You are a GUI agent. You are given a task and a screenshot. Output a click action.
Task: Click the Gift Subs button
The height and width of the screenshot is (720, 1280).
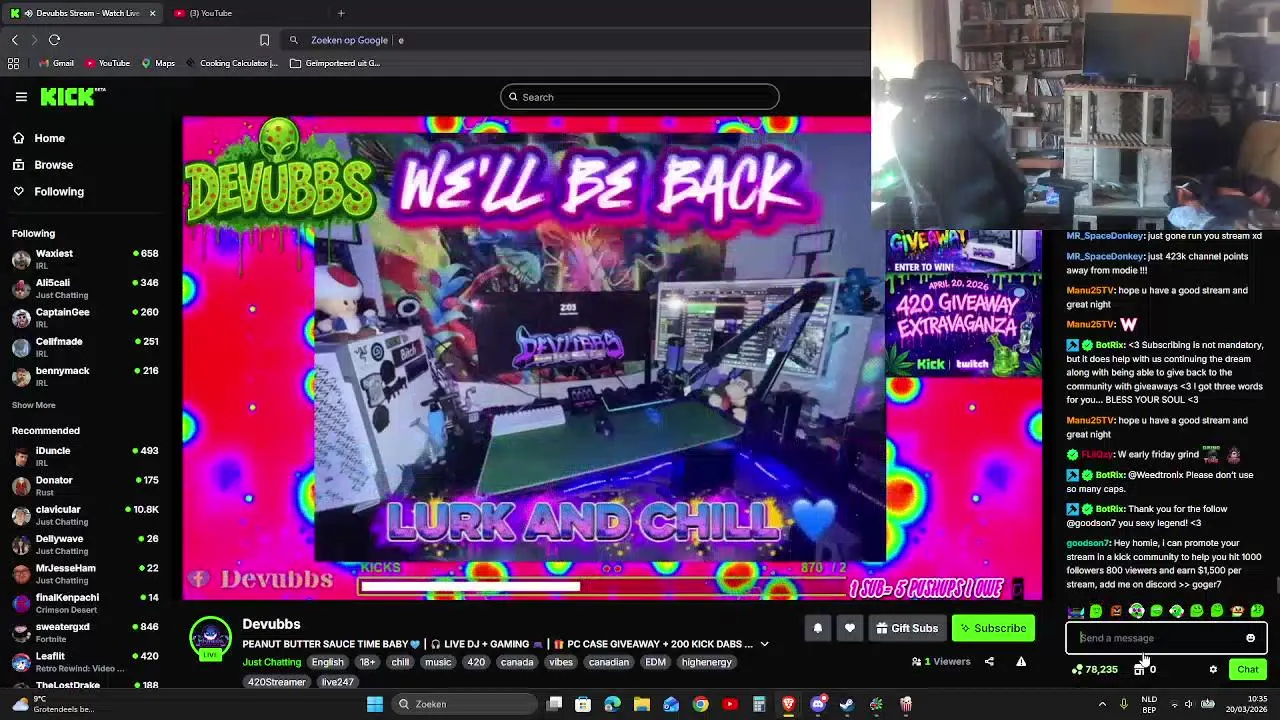tap(907, 628)
